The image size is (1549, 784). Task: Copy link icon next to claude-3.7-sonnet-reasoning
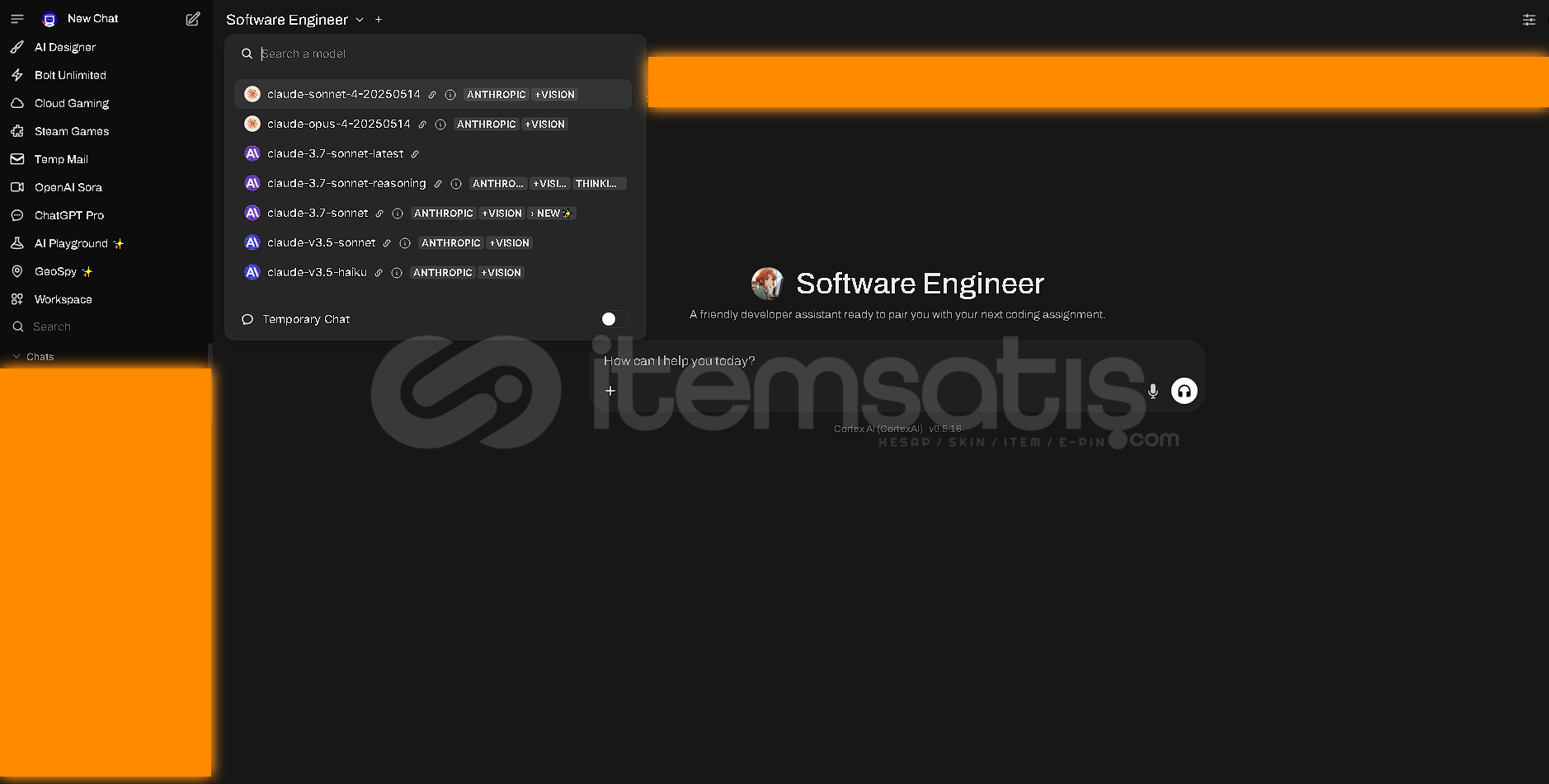438,184
